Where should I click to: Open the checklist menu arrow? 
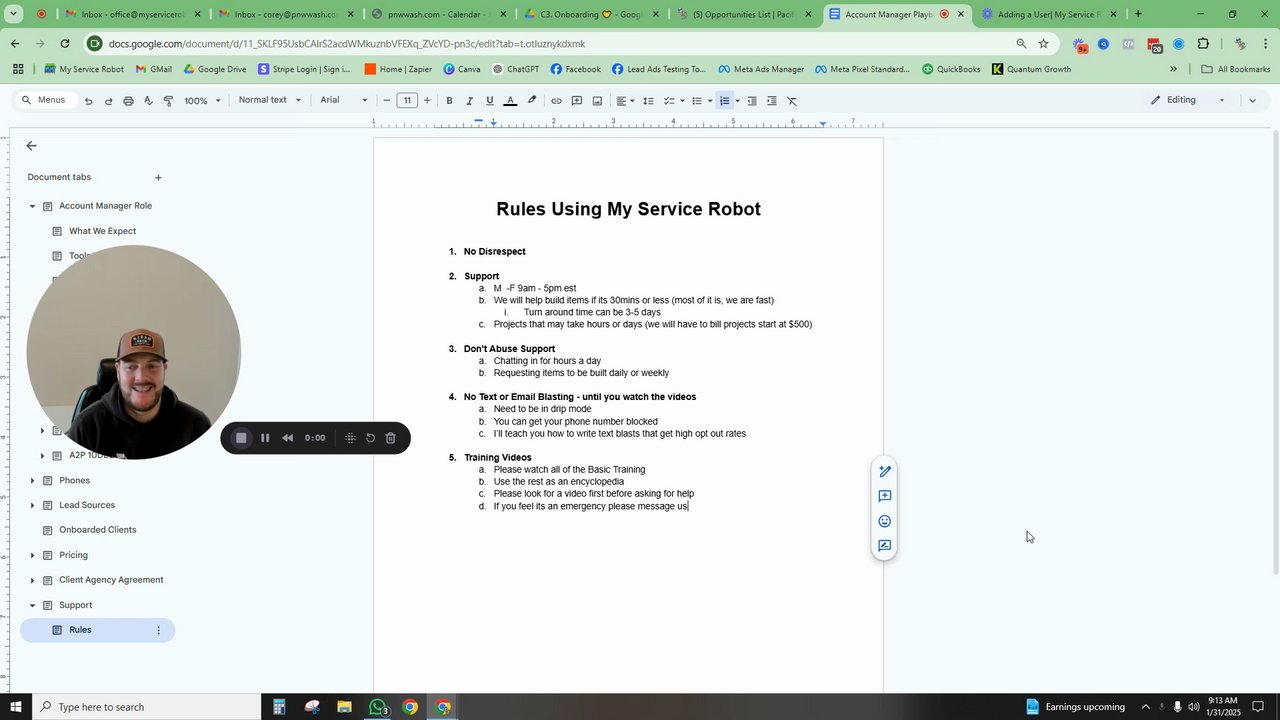pyautogui.click(x=682, y=101)
